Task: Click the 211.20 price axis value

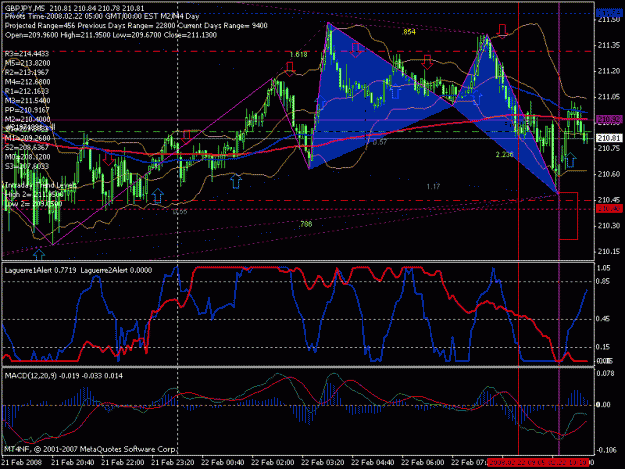Action: (609, 71)
